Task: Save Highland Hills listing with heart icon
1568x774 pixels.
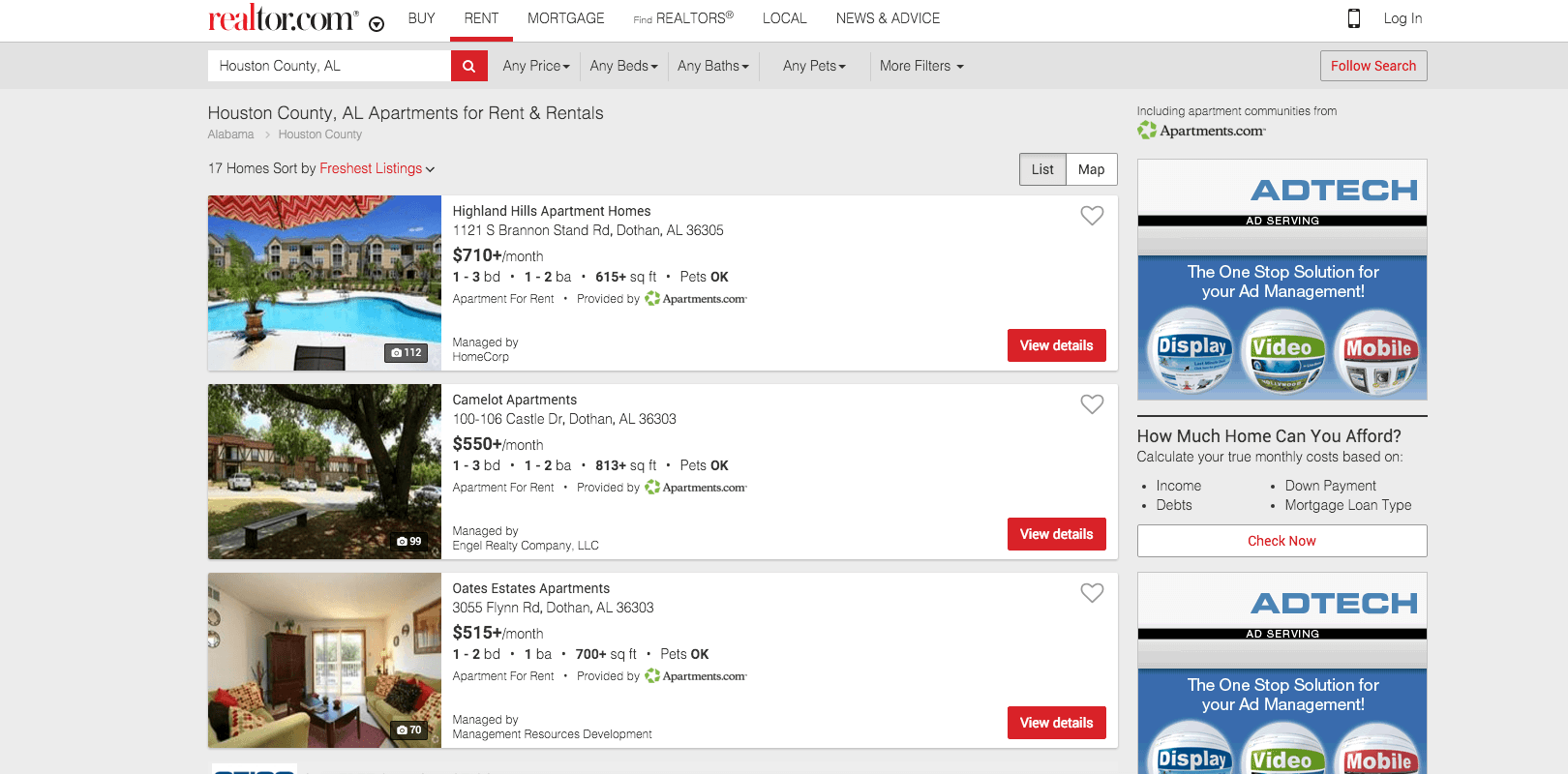Action: pyautogui.click(x=1092, y=216)
